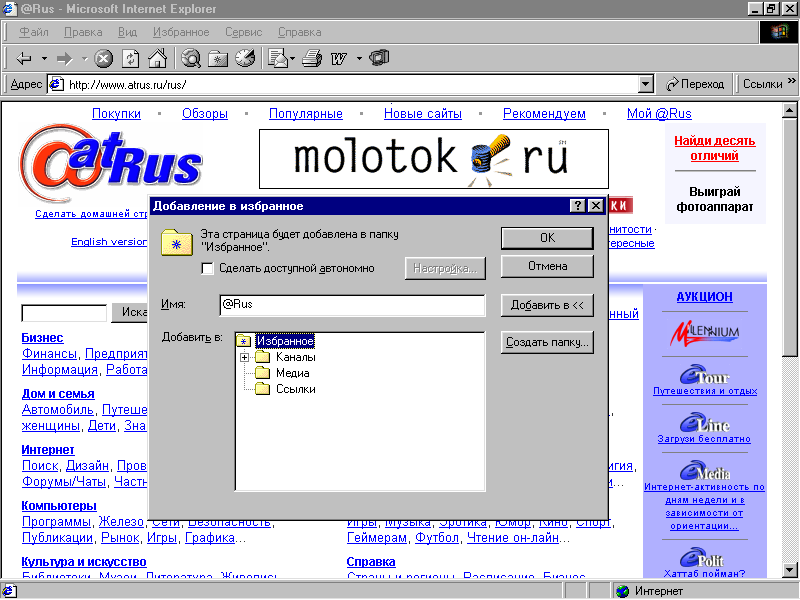Open the Рекомендуем link
800x600 pixels.
[544, 113]
